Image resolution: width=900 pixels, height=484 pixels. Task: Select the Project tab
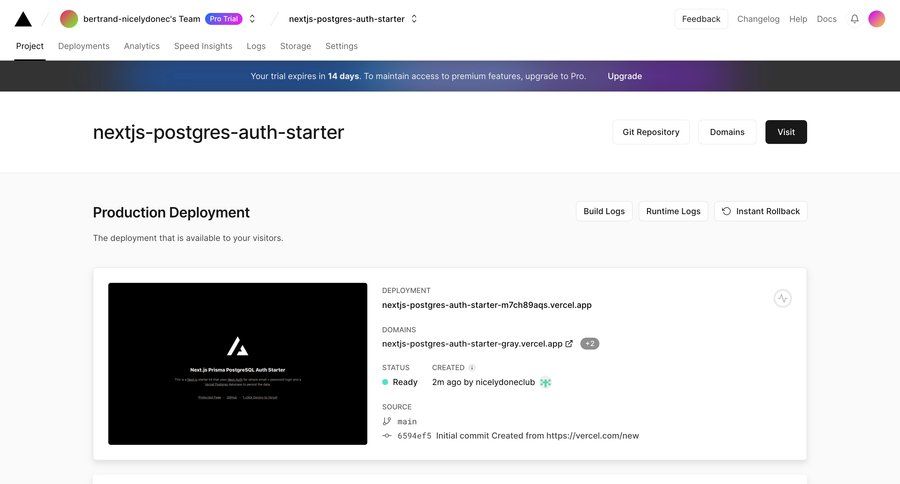(30, 46)
